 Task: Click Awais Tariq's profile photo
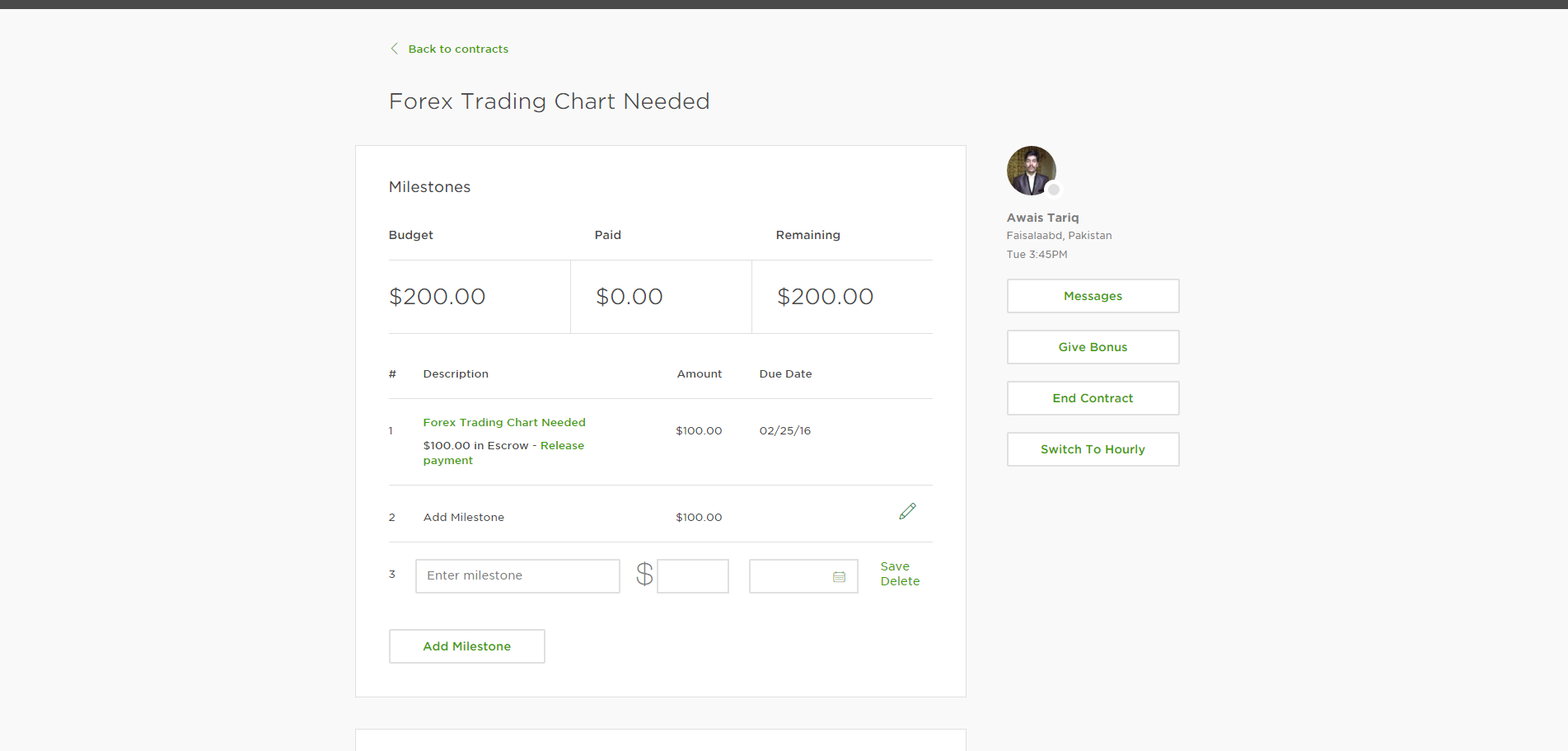coord(1030,170)
